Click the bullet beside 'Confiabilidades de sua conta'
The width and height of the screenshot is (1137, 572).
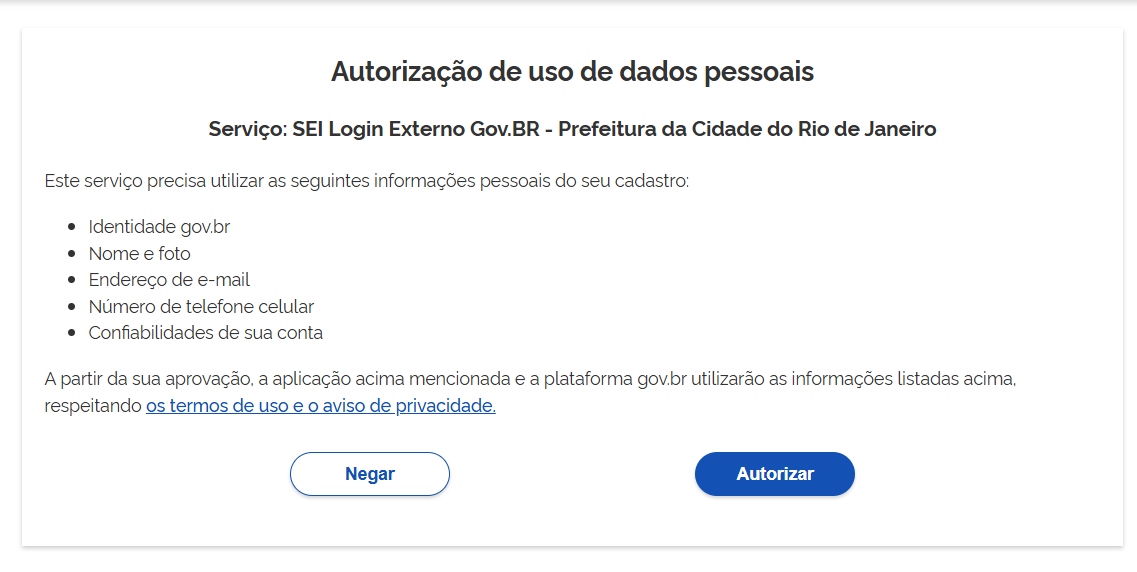click(x=72, y=334)
